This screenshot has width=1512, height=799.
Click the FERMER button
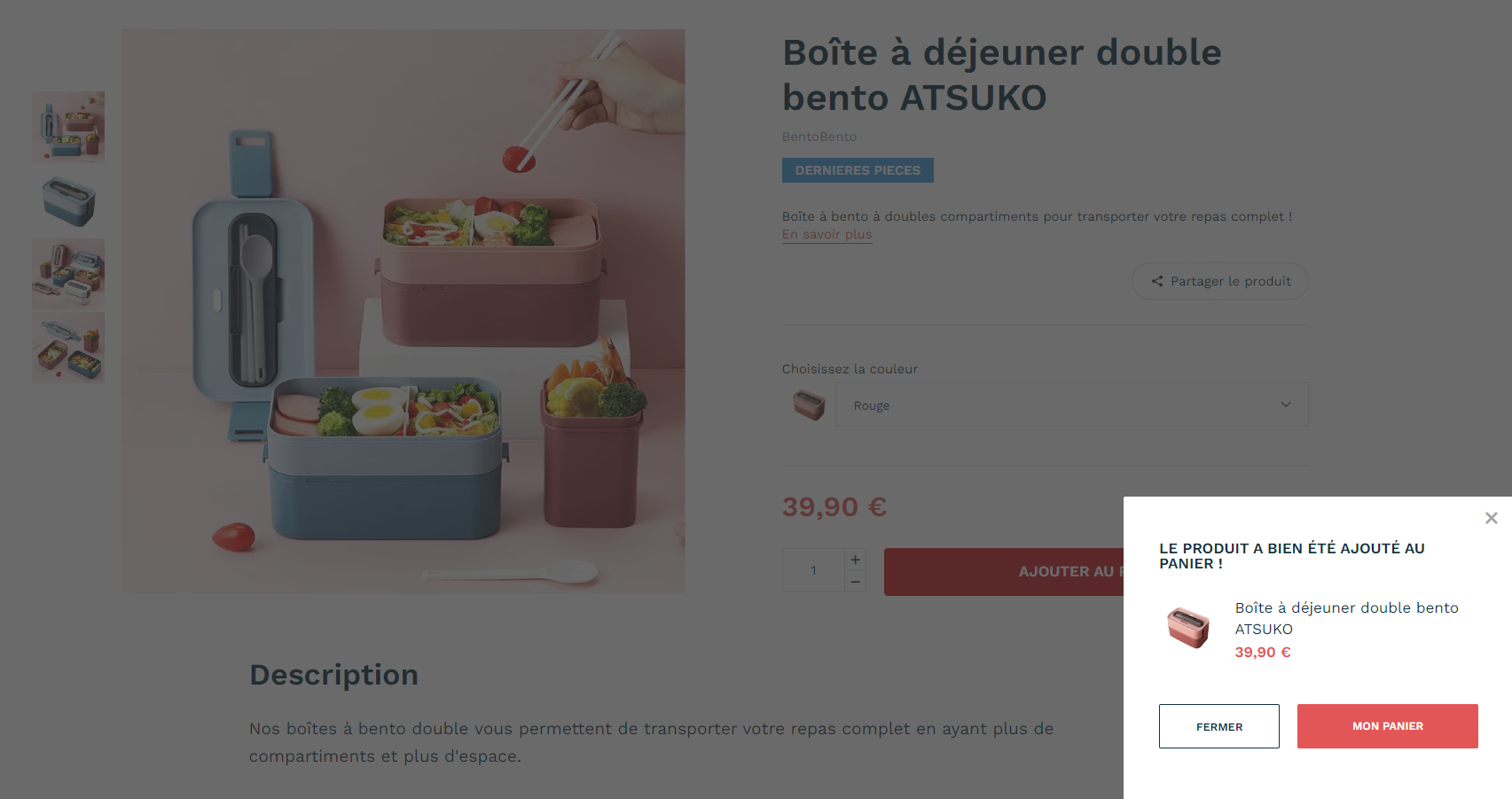(1218, 726)
